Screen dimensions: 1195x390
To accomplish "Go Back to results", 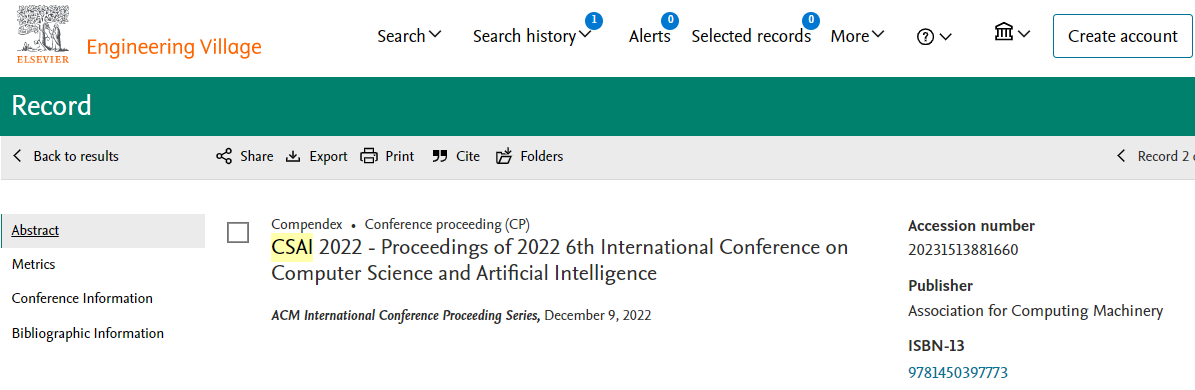I will pos(66,156).
